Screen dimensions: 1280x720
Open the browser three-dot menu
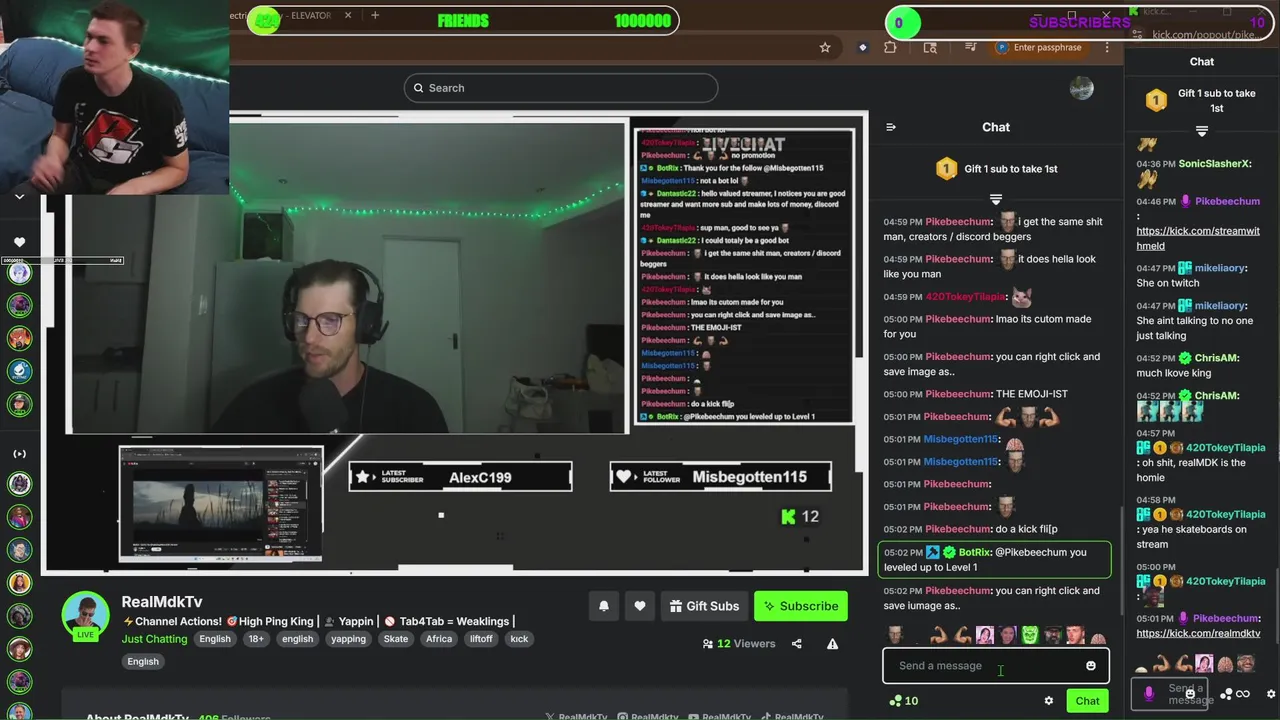[1107, 47]
